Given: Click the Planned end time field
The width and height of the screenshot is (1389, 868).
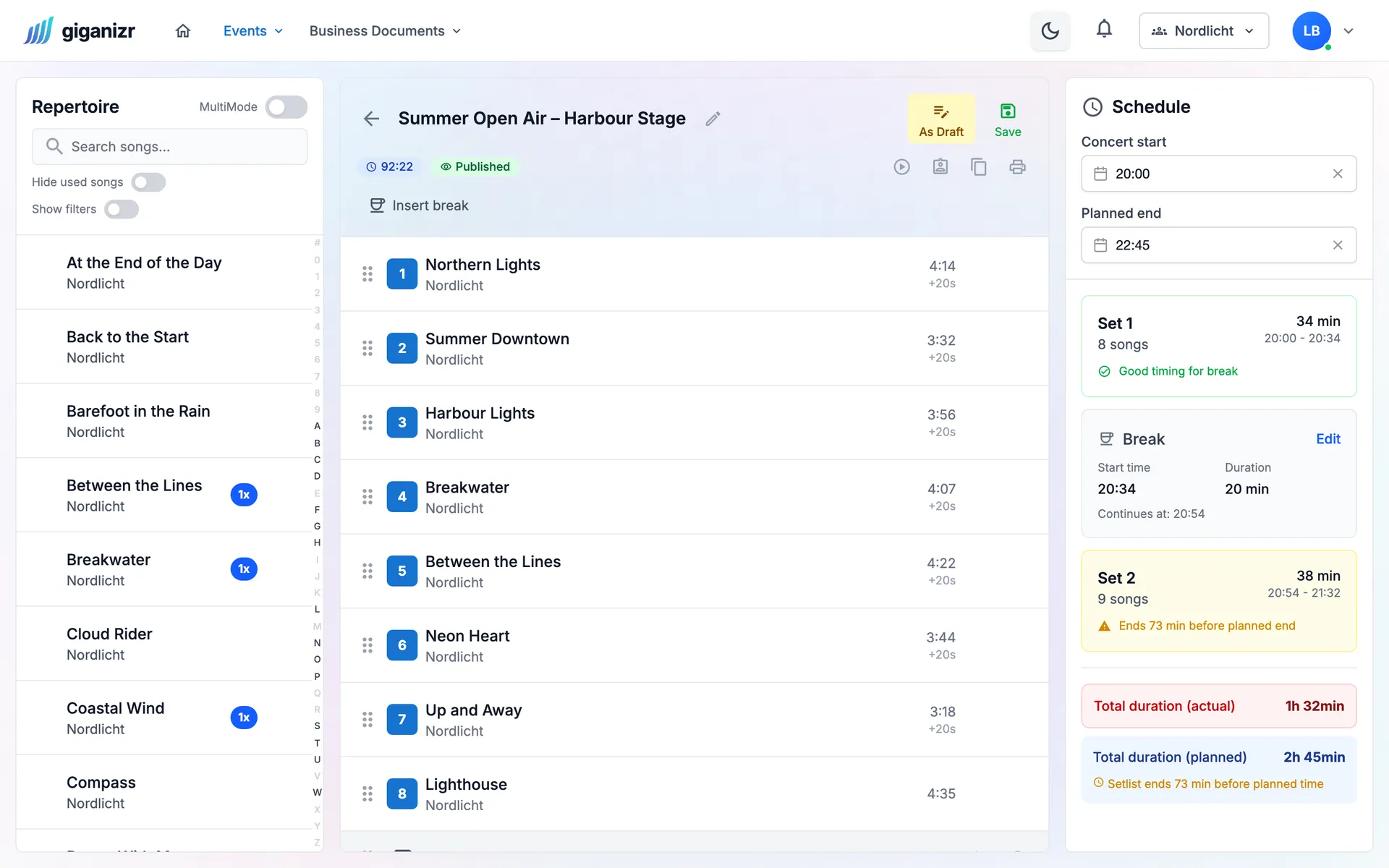Looking at the screenshot, I should pos(1218,245).
